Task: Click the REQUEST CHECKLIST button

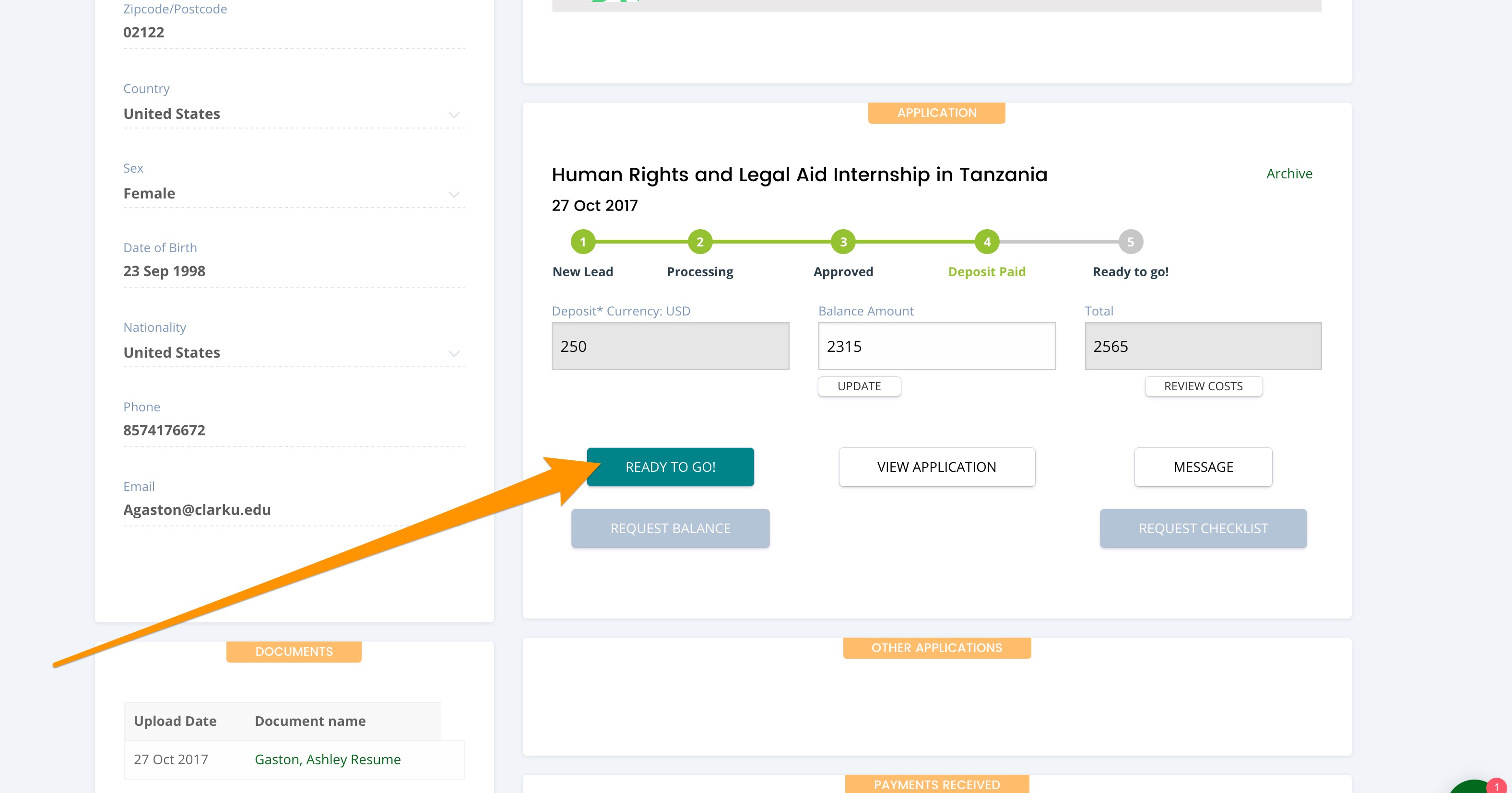Action: click(x=1203, y=528)
